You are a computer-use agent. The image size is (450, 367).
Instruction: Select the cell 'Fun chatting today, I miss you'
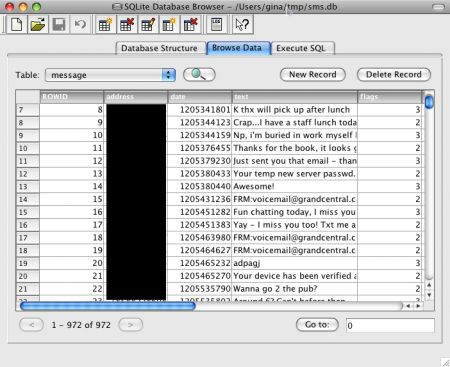[x=295, y=212]
